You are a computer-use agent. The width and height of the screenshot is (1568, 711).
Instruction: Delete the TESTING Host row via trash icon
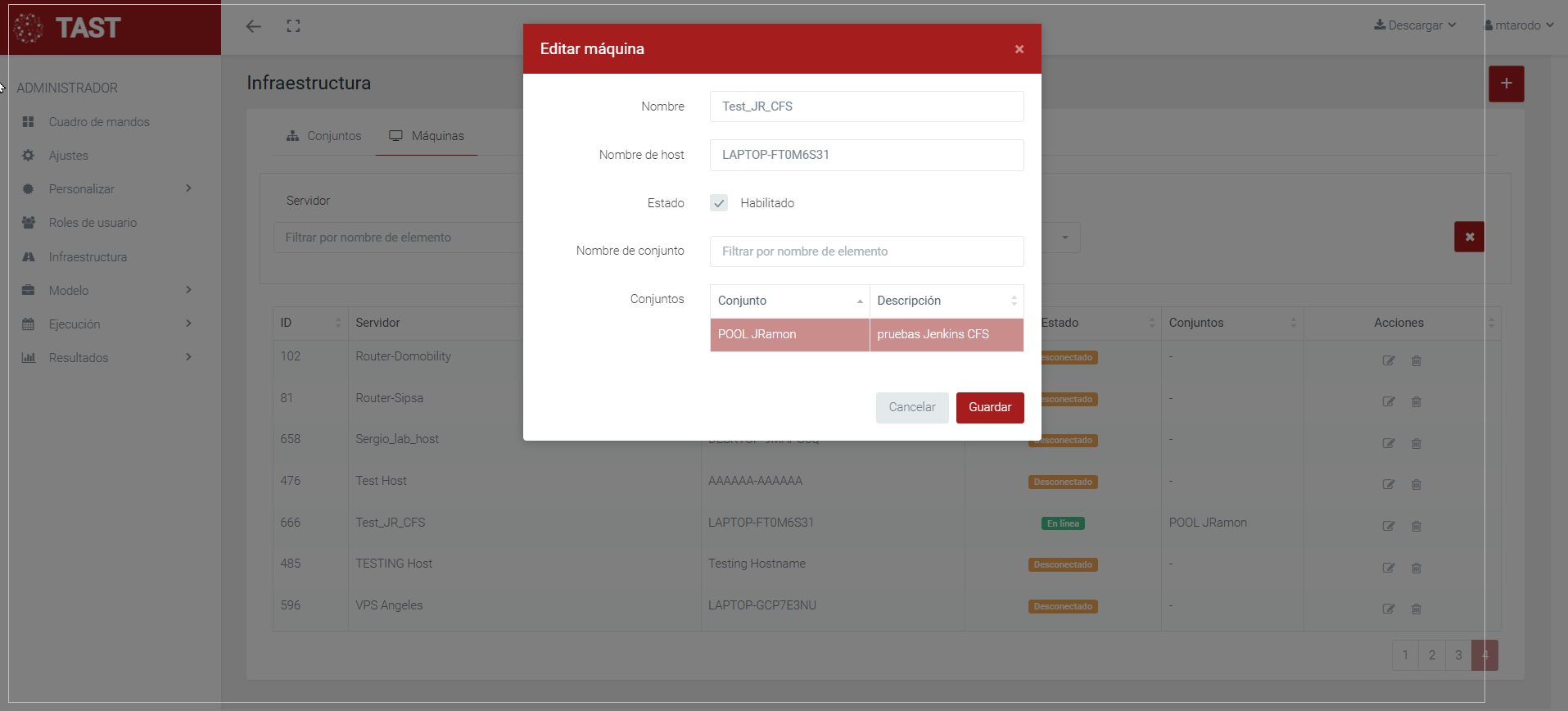1416,568
